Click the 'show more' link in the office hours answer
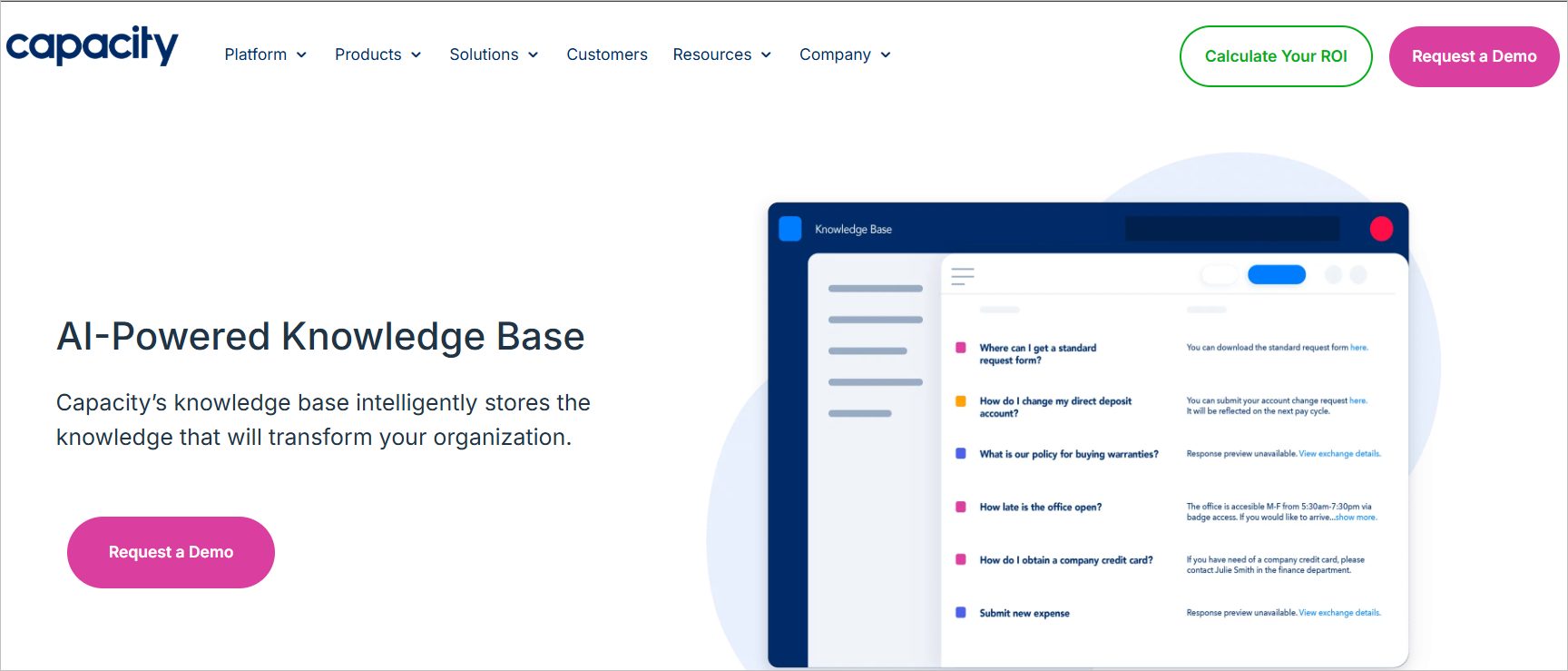 click(x=1356, y=518)
